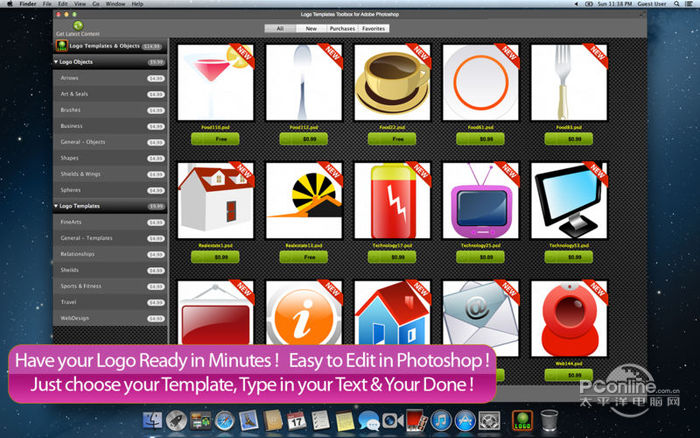Select the Sports & Fitness category
The height and width of the screenshot is (438, 700).
pos(110,286)
